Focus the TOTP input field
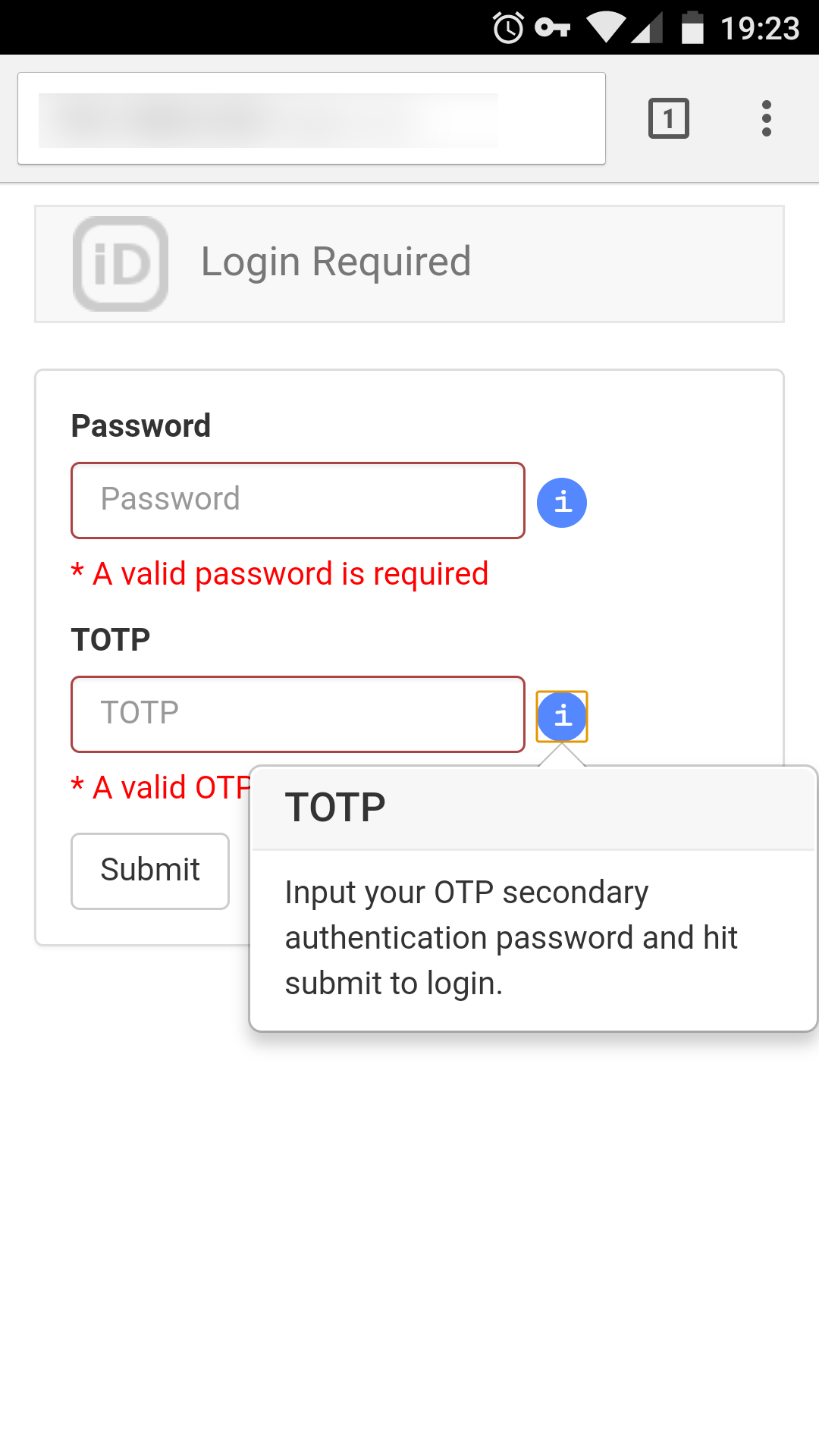819x1456 pixels. point(298,714)
